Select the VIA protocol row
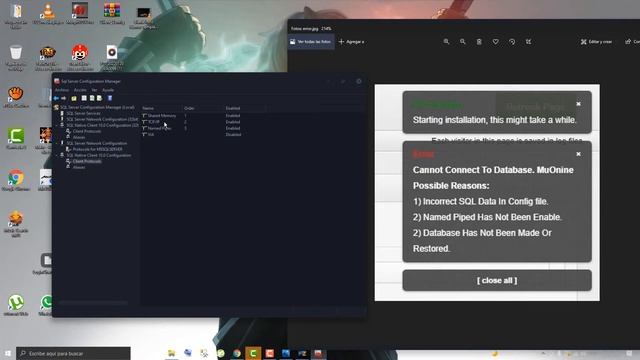The width and height of the screenshot is (640, 360). tap(192, 134)
